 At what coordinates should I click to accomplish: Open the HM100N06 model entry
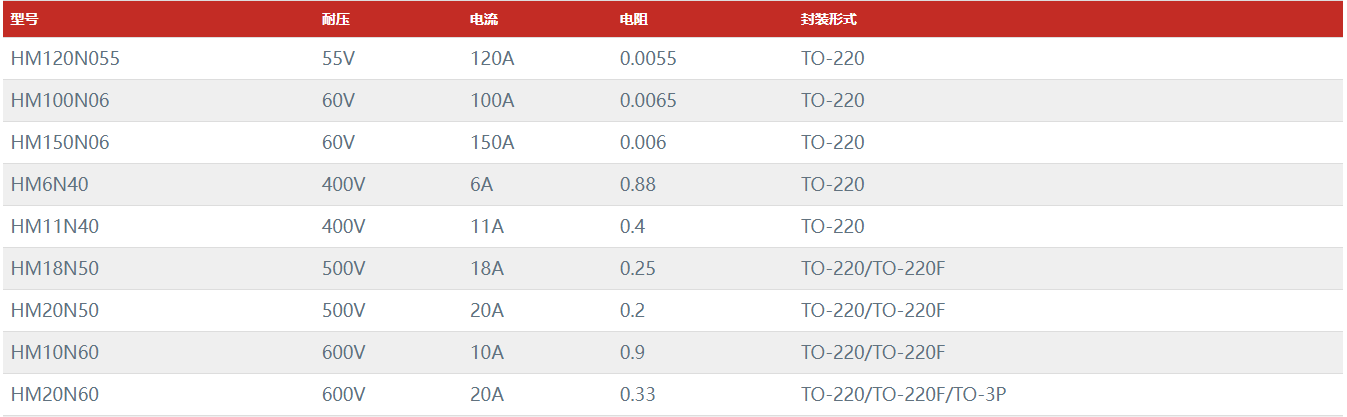(x=60, y=101)
